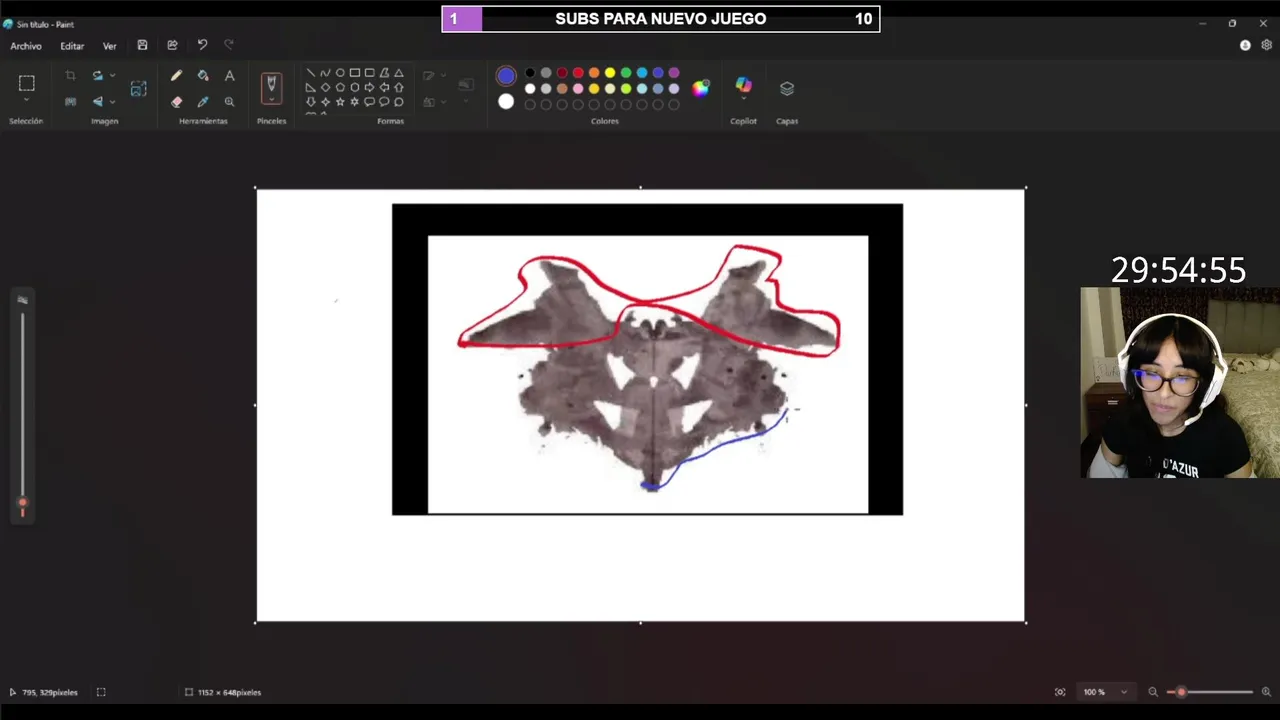The height and width of the screenshot is (720, 1280).
Task: Click the crop image icon
Action: click(x=70, y=76)
